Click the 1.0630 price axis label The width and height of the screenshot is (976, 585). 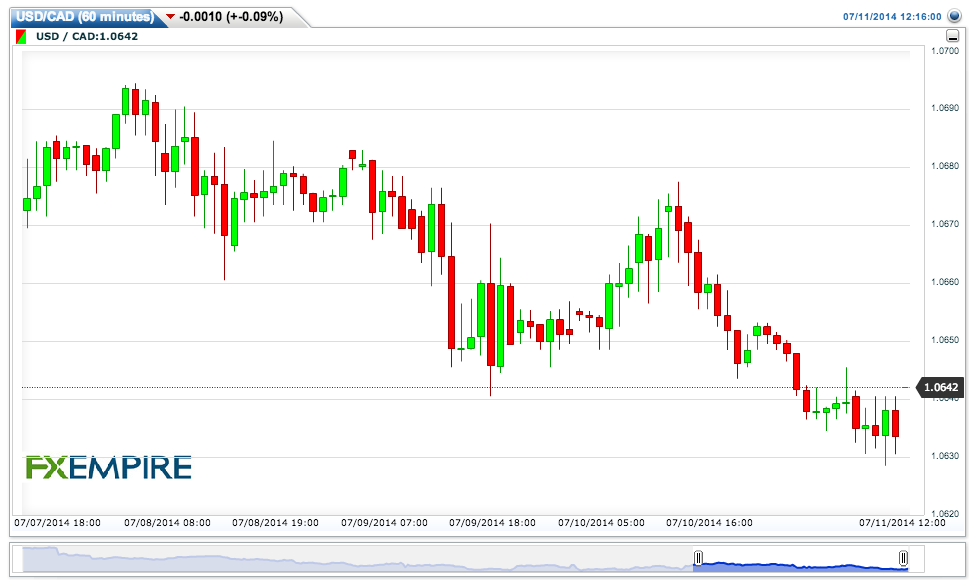click(x=945, y=456)
